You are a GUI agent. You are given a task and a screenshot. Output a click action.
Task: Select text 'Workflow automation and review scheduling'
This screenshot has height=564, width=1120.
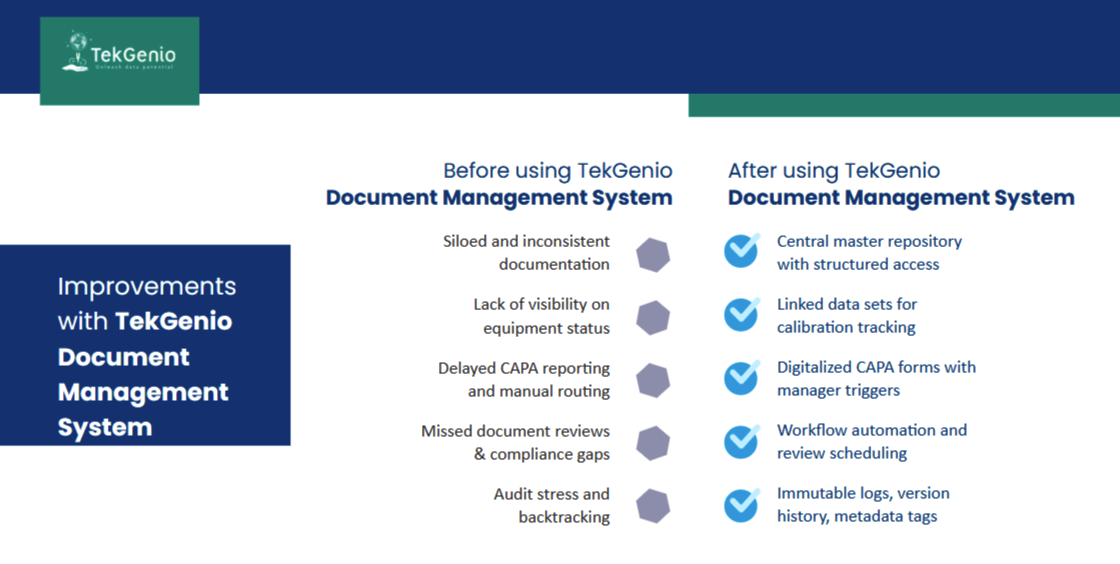(872, 441)
